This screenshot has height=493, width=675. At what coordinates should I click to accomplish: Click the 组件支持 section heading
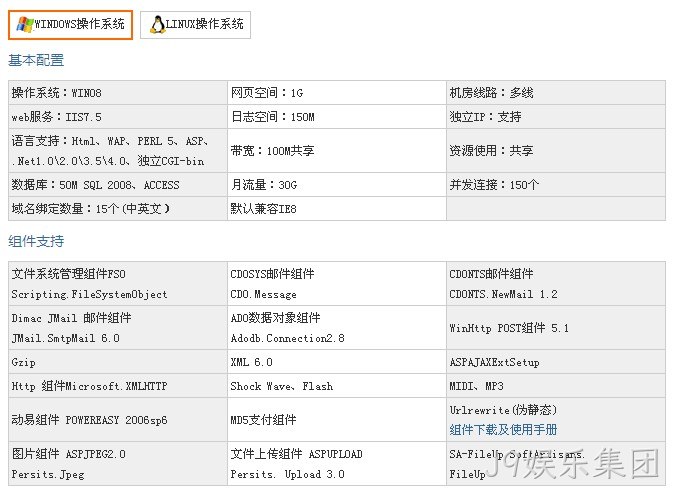(36, 241)
